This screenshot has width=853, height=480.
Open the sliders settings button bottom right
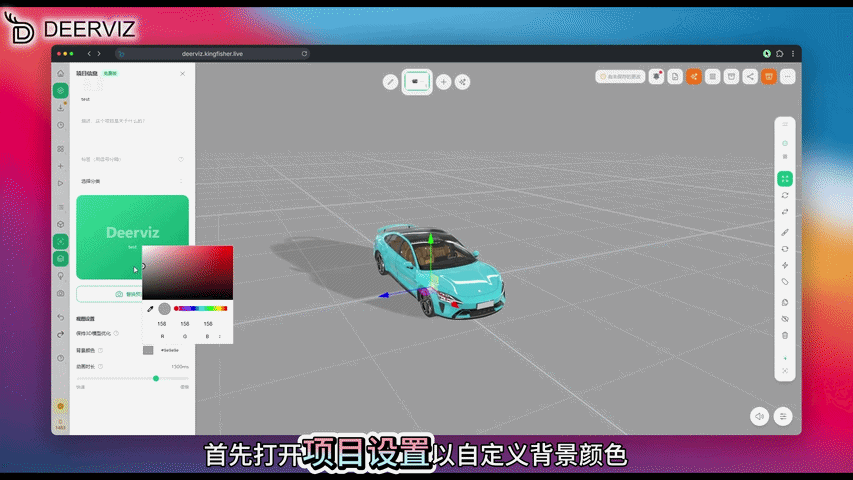[783, 416]
